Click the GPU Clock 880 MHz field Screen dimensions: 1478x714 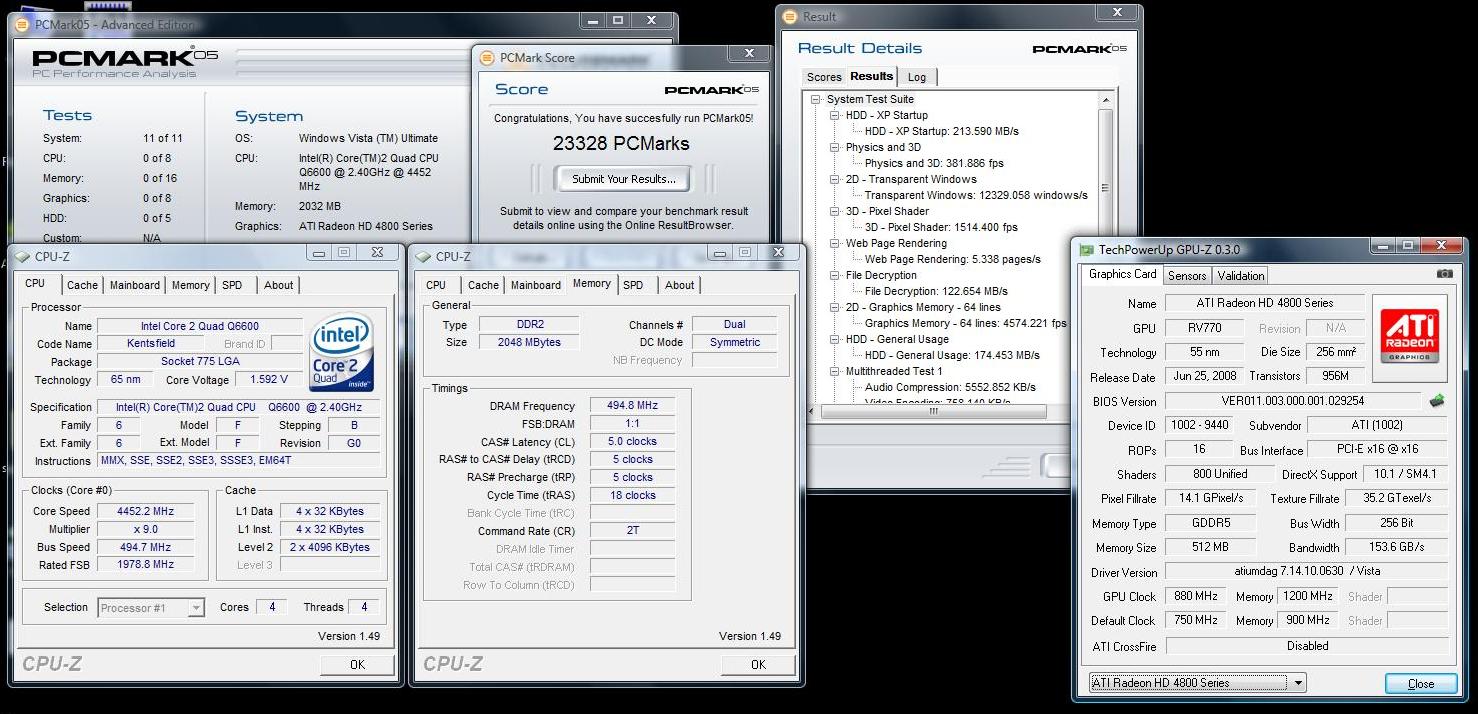pyautogui.click(x=1196, y=596)
